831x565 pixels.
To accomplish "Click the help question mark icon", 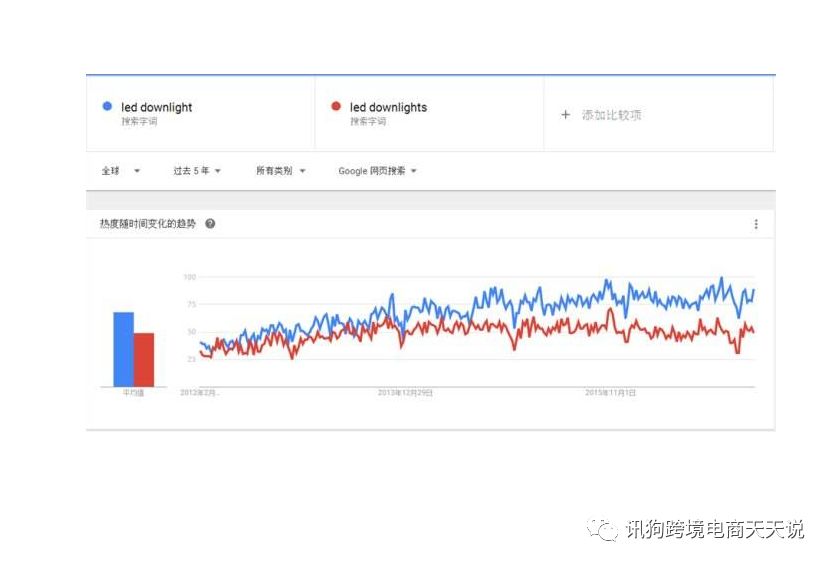I will [x=210, y=224].
